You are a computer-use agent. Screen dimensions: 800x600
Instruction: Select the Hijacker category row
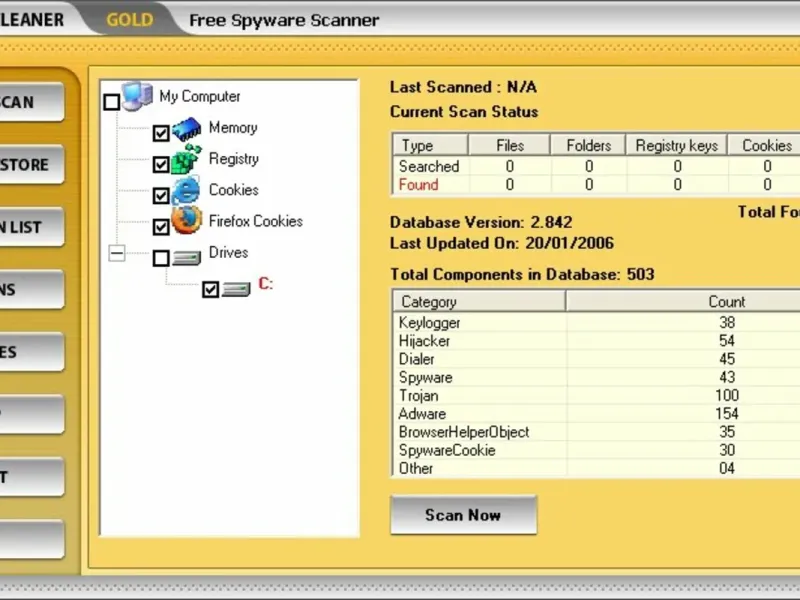(x=596, y=341)
